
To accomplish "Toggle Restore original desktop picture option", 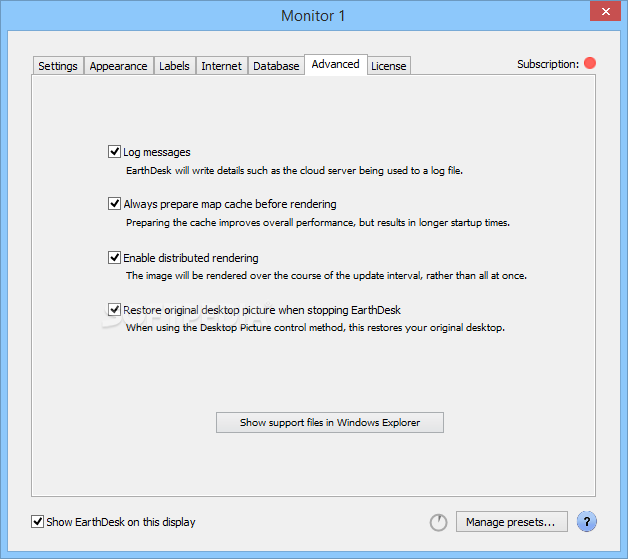I will click(115, 310).
